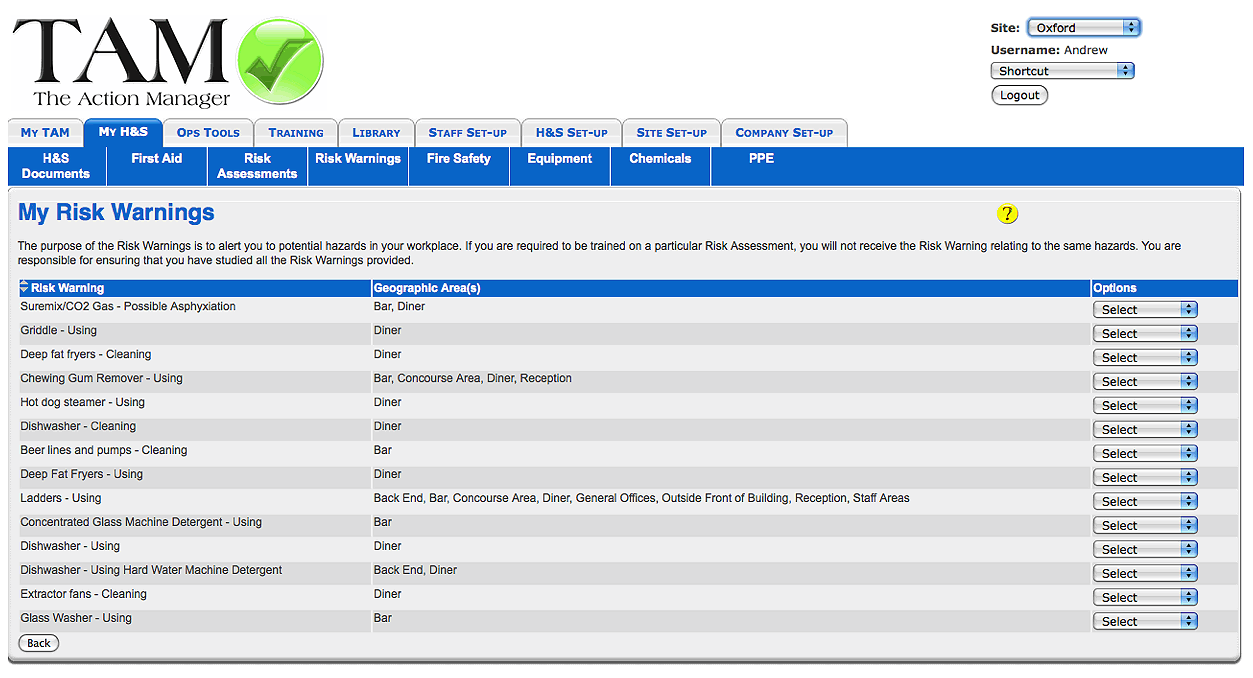This screenshot has height=678, width=1253.
Task: Select the Library tab
Action: 376,133
